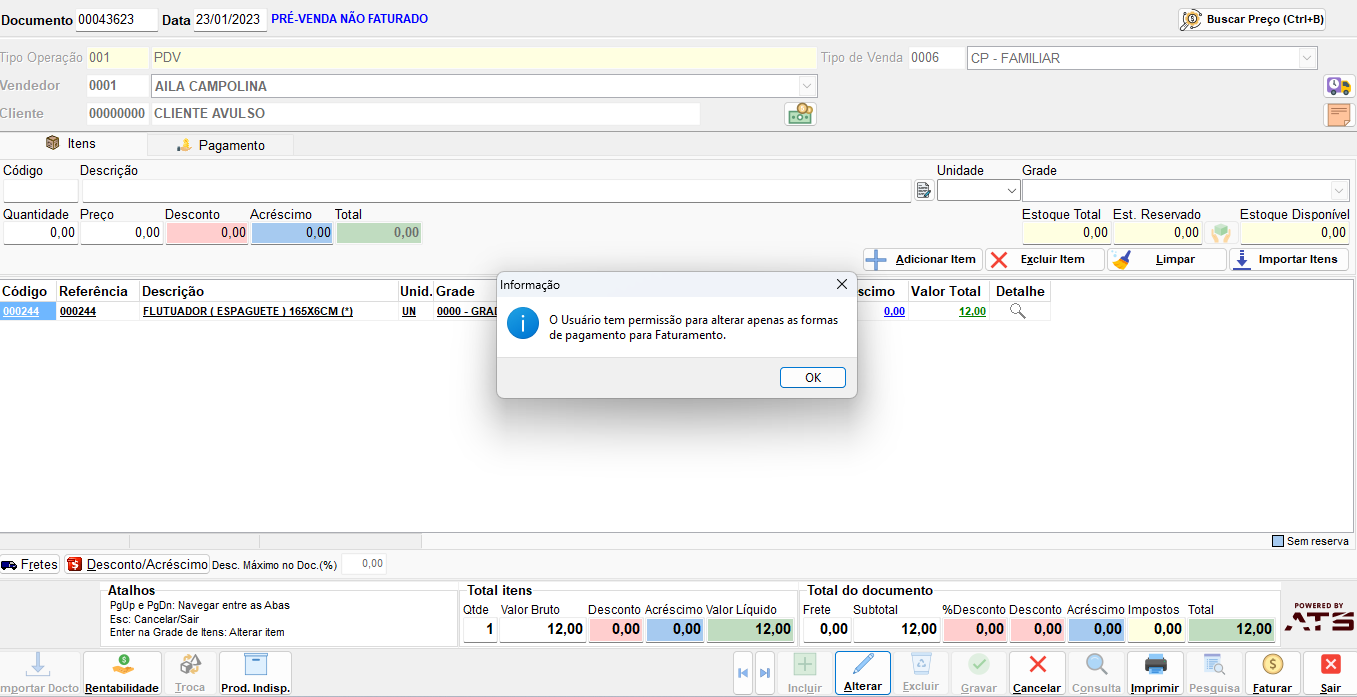
Task: Expand the Vendedor dropdown
Action: click(x=807, y=86)
